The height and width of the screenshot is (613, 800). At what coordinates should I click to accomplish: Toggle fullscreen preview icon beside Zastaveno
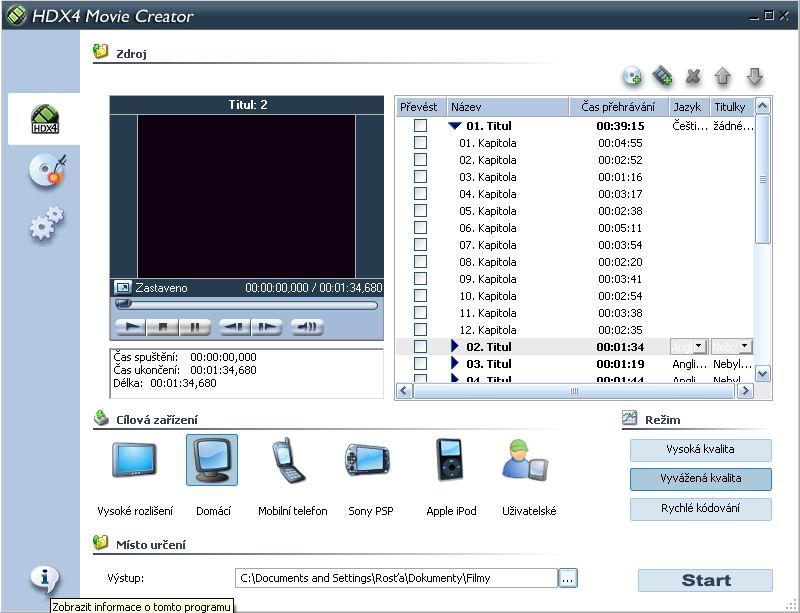122,288
